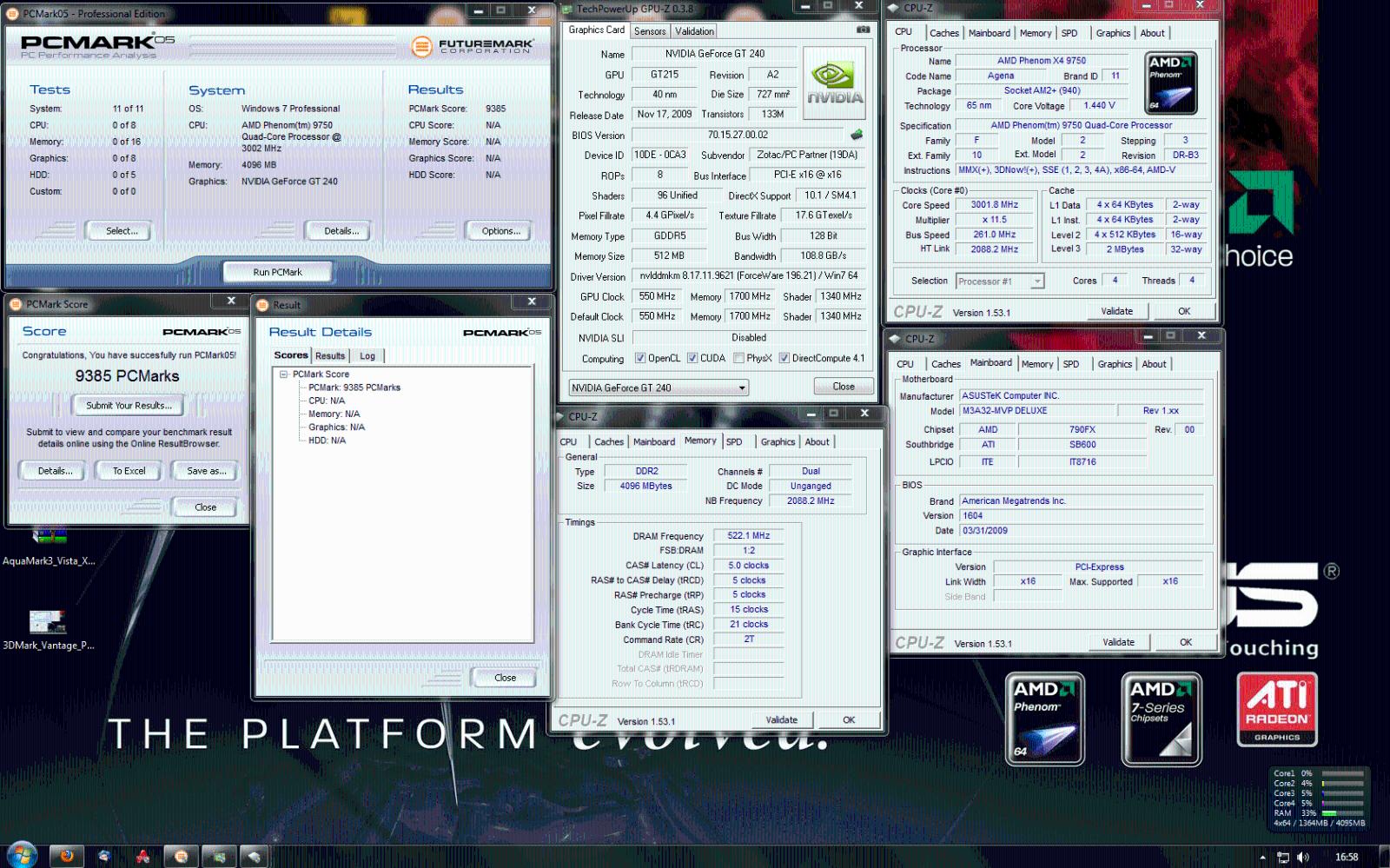Click the Result window title icon

click(263, 305)
